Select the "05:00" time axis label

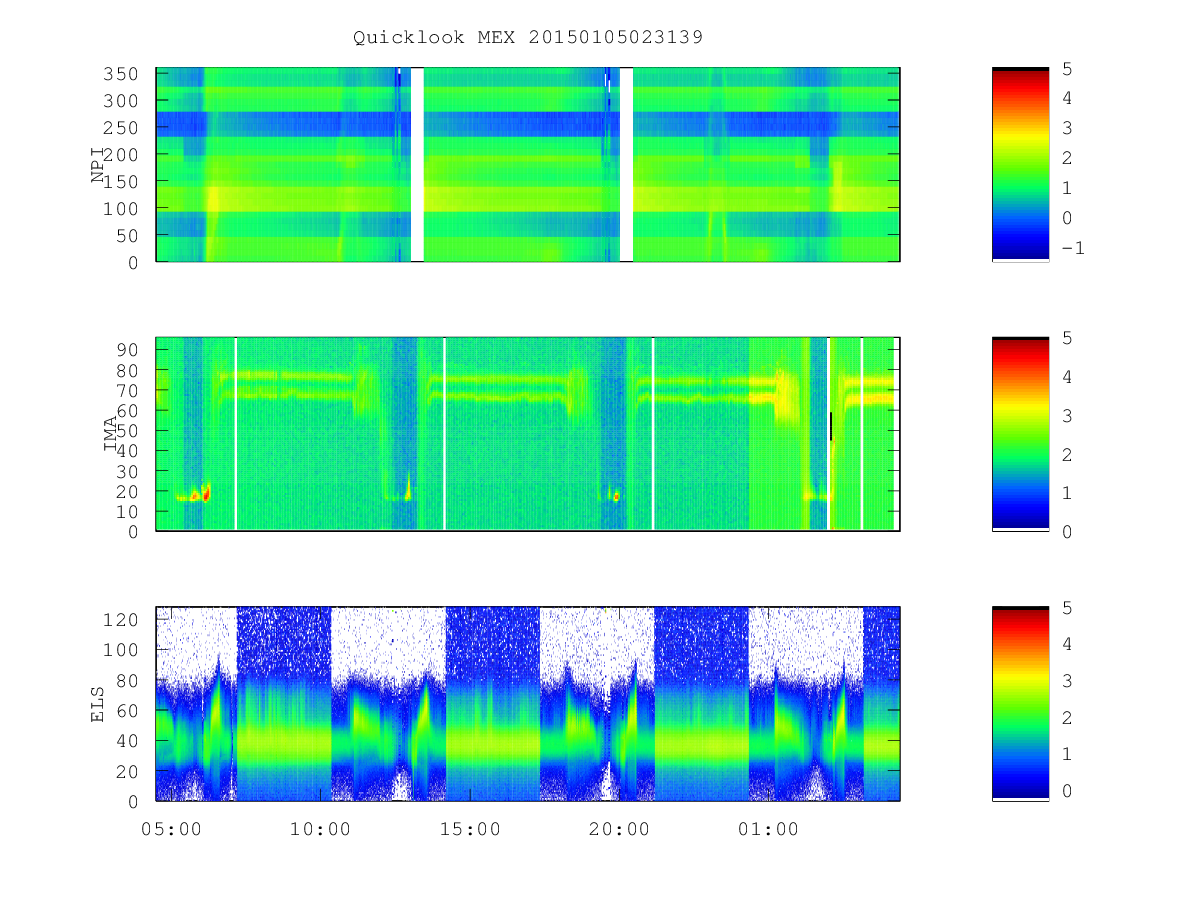click(x=171, y=830)
